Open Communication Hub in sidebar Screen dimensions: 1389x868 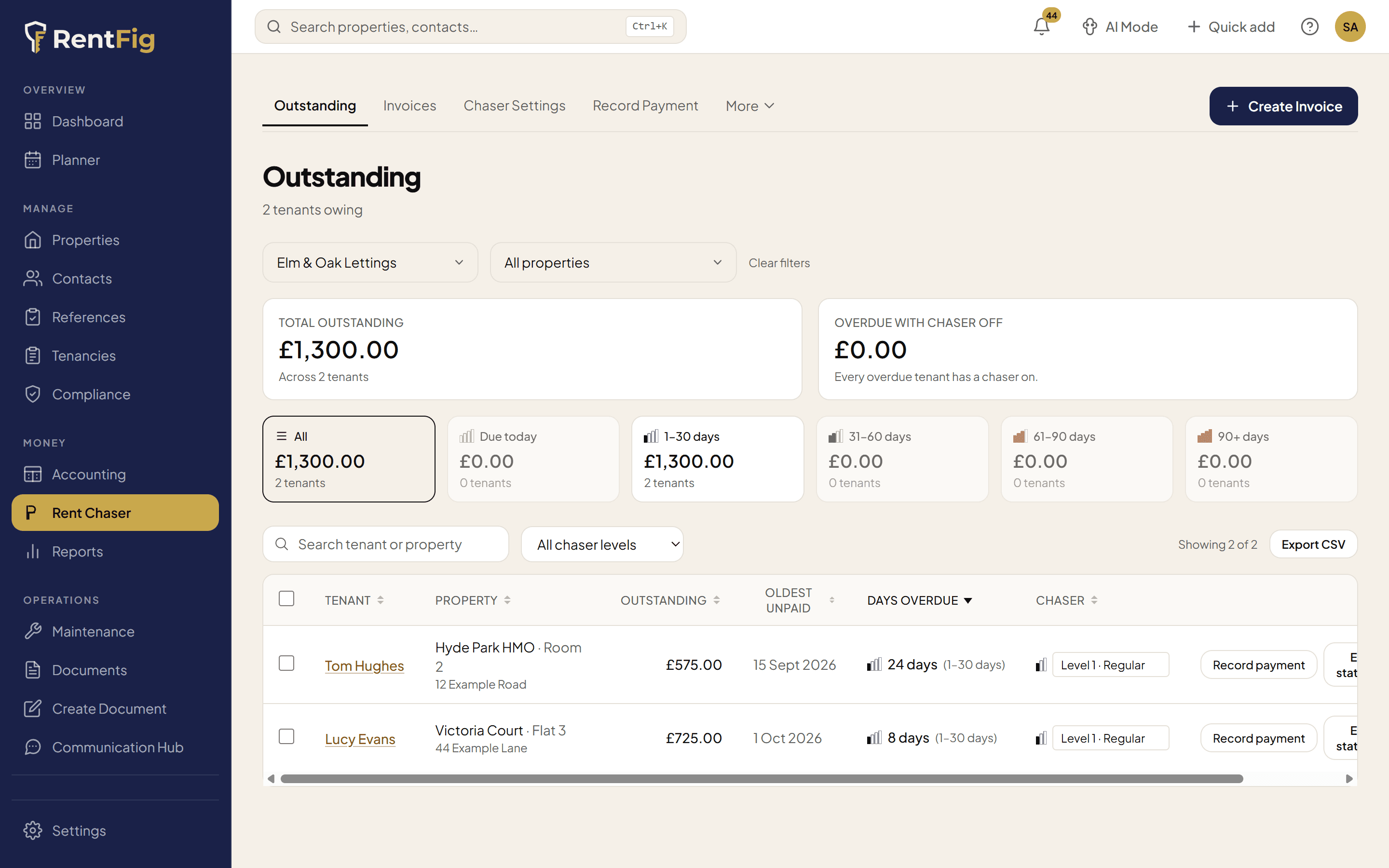click(115, 747)
